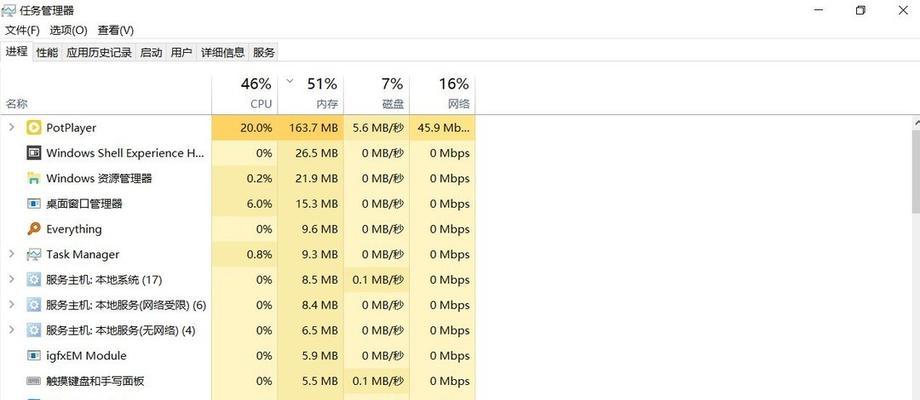Click the 8.5 MB memory value
The height and width of the screenshot is (400, 920).
pos(320,279)
